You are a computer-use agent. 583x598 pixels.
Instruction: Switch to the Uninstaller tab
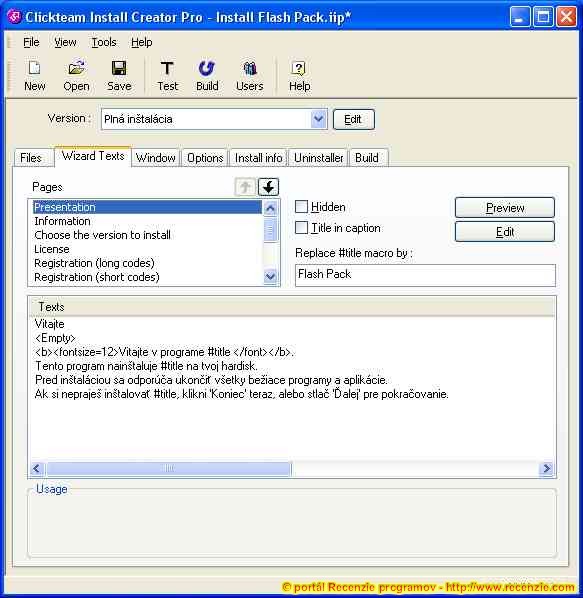point(318,158)
